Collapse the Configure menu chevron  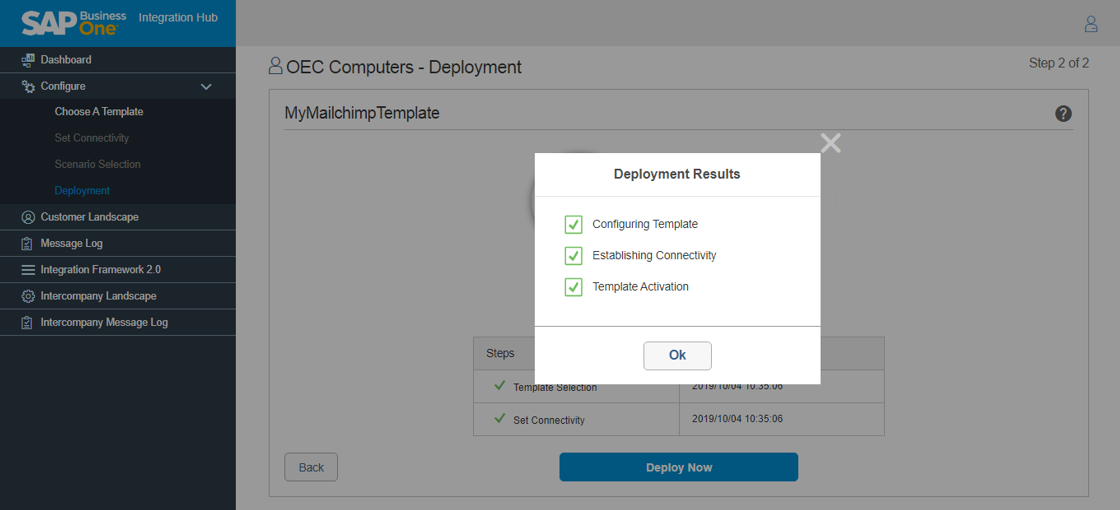pyautogui.click(x=206, y=87)
